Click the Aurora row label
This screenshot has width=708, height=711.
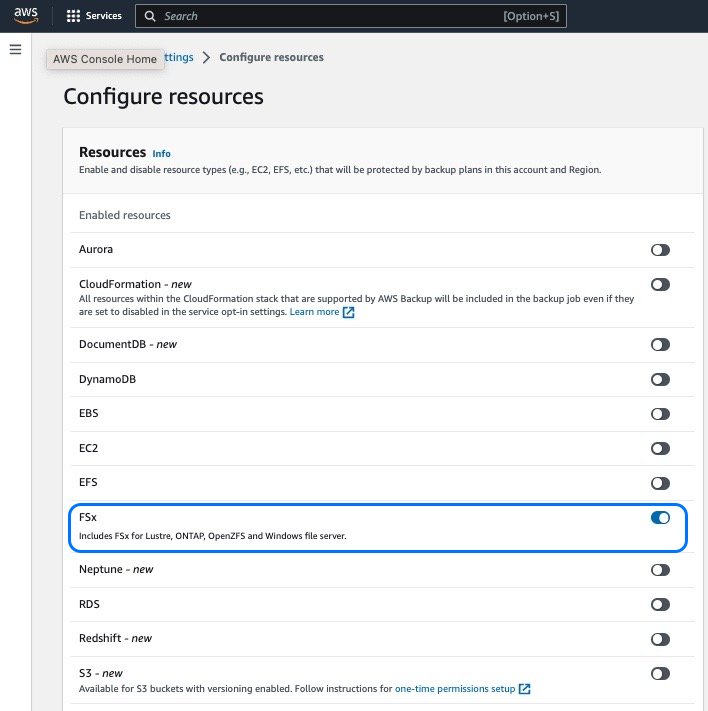96,249
